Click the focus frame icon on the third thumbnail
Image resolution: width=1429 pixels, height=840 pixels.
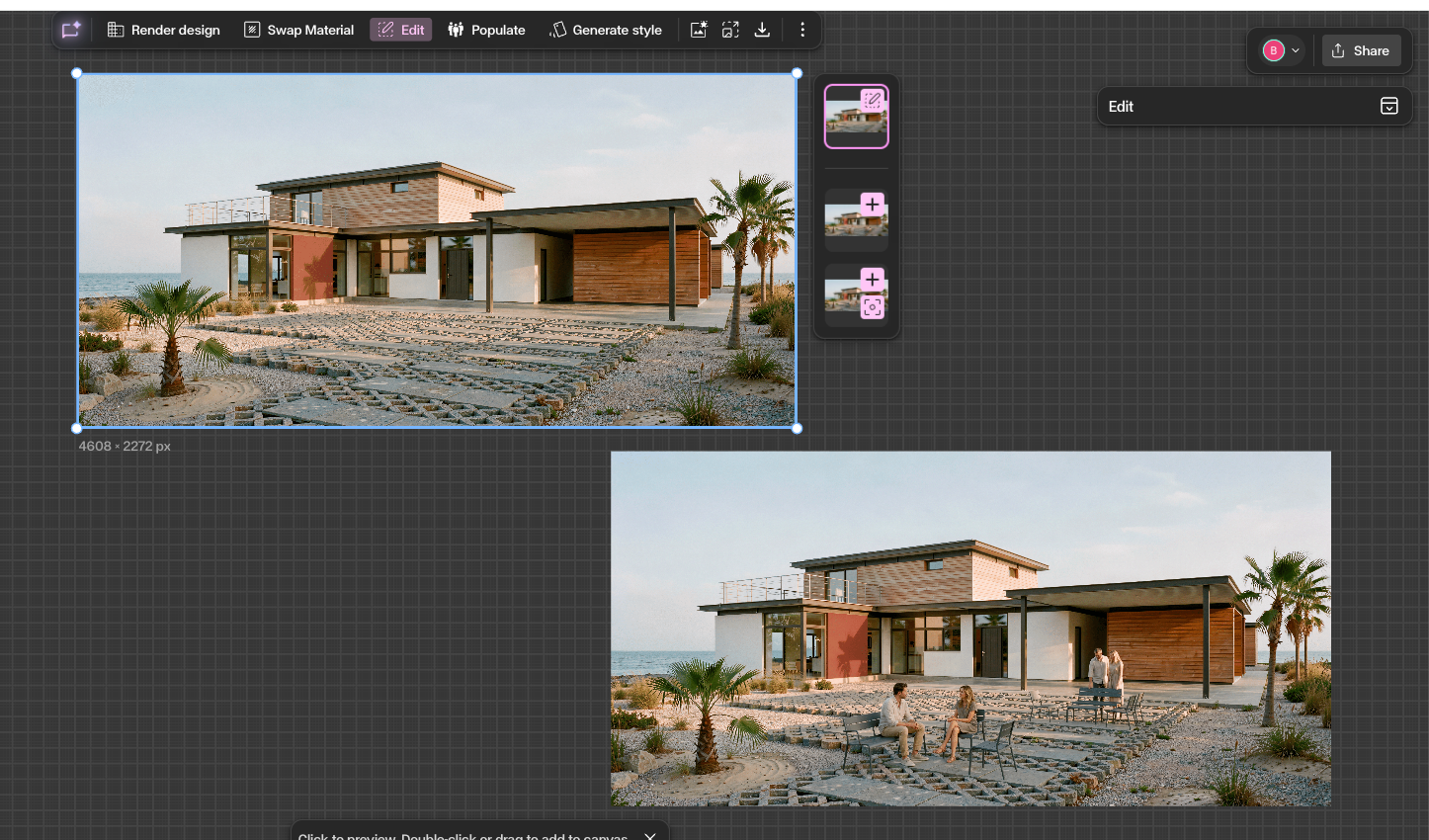[872, 307]
